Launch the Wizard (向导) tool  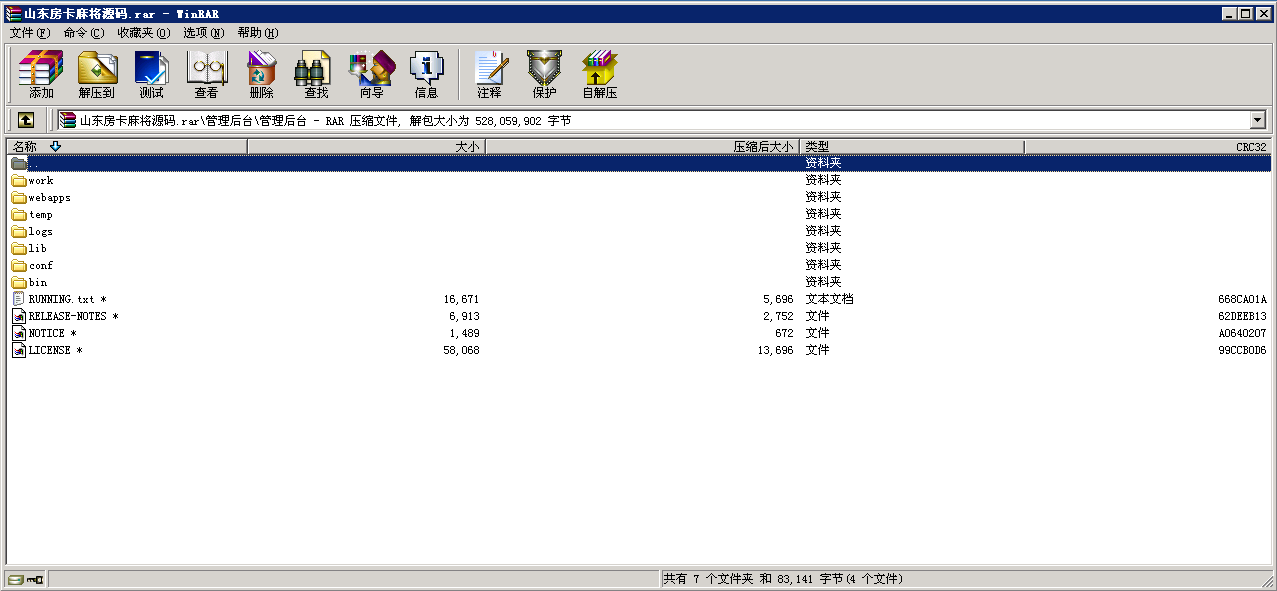coord(371,75)
